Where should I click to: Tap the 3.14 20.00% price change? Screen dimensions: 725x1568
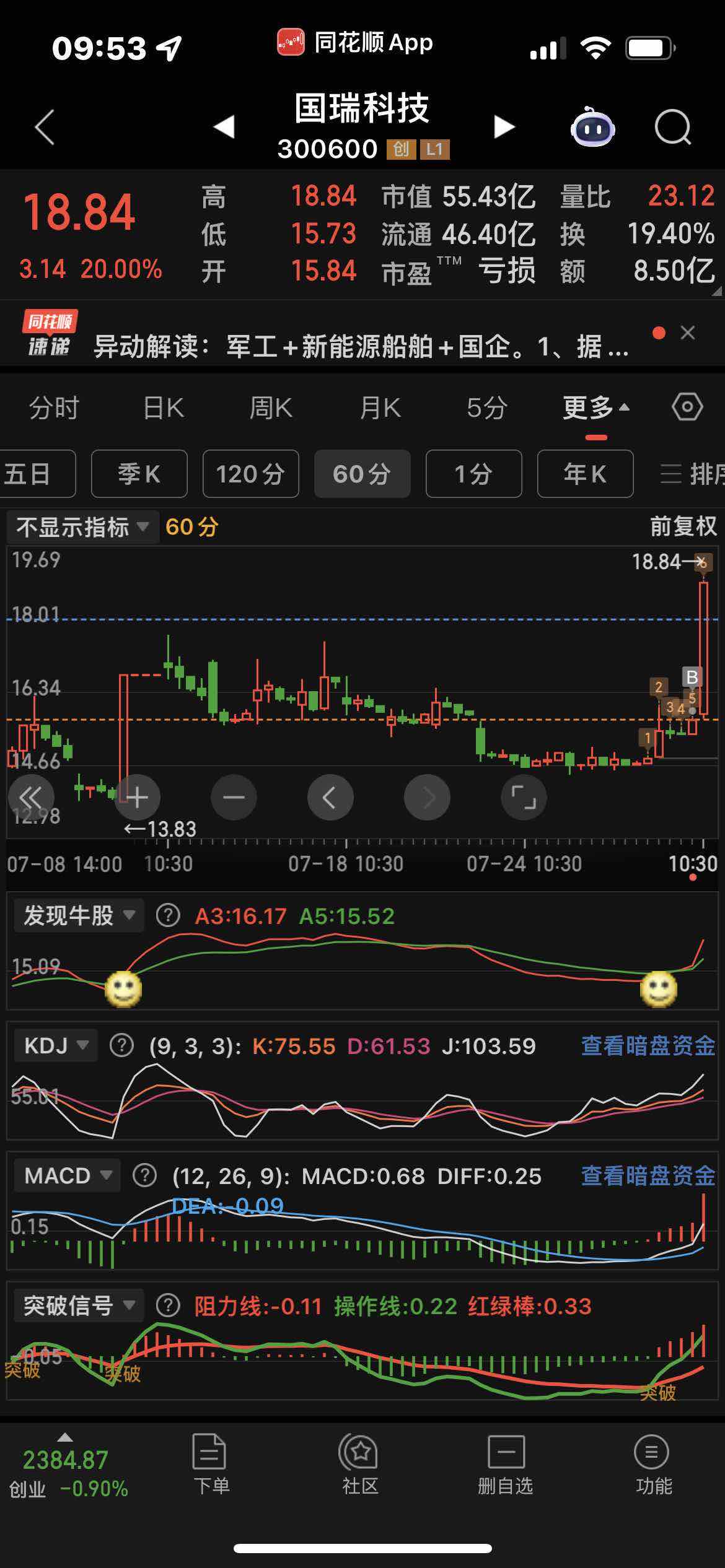pyautogui.click(x=90, y=269)
